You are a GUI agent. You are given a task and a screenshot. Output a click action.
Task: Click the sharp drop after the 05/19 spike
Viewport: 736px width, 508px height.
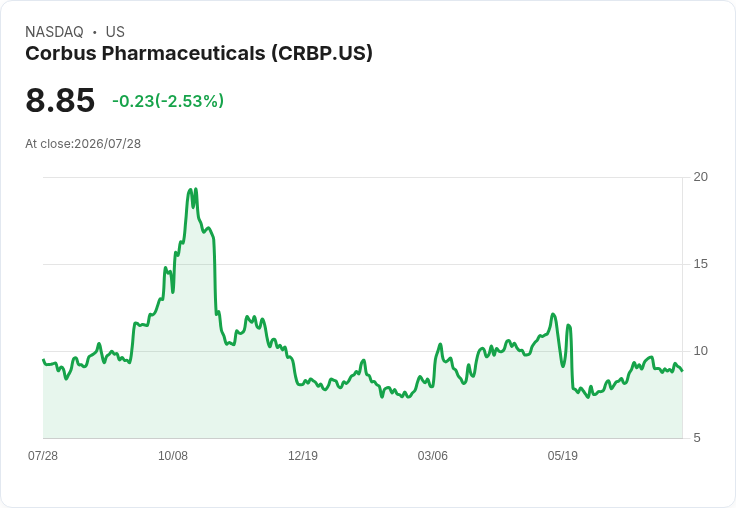(572, 357)
